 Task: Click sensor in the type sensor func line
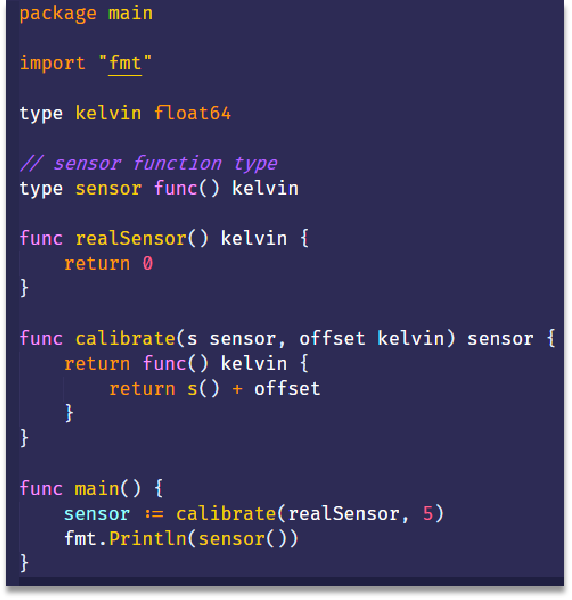click(109, 189)
